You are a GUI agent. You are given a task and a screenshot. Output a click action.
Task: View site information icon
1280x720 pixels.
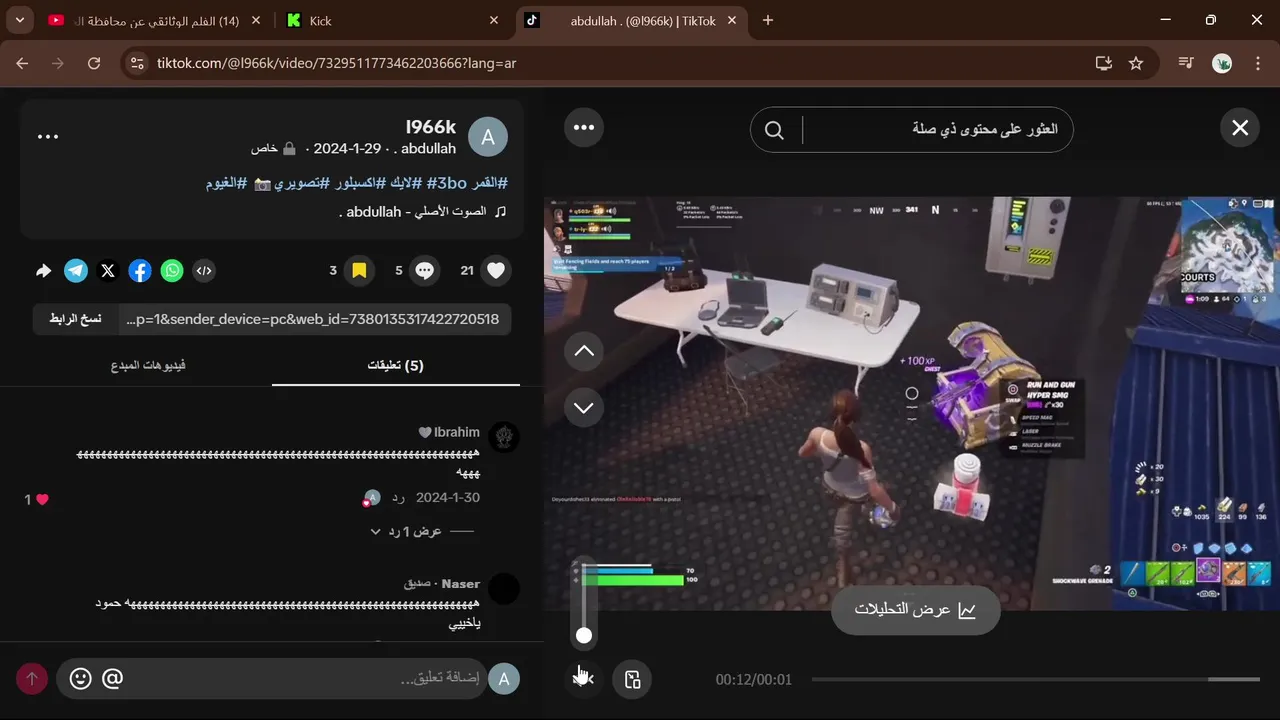click(137, 63)
